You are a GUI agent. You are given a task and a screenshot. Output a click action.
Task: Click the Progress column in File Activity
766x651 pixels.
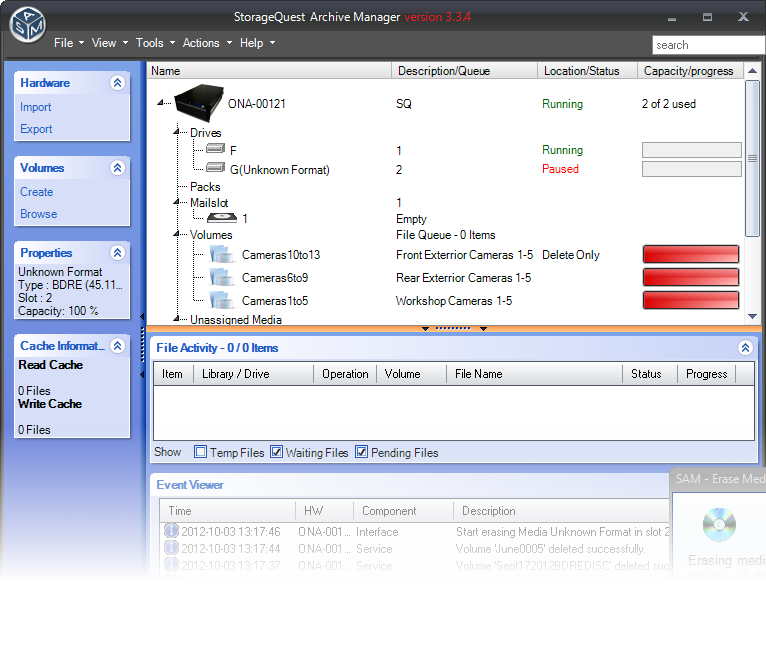tap(706, 374)
